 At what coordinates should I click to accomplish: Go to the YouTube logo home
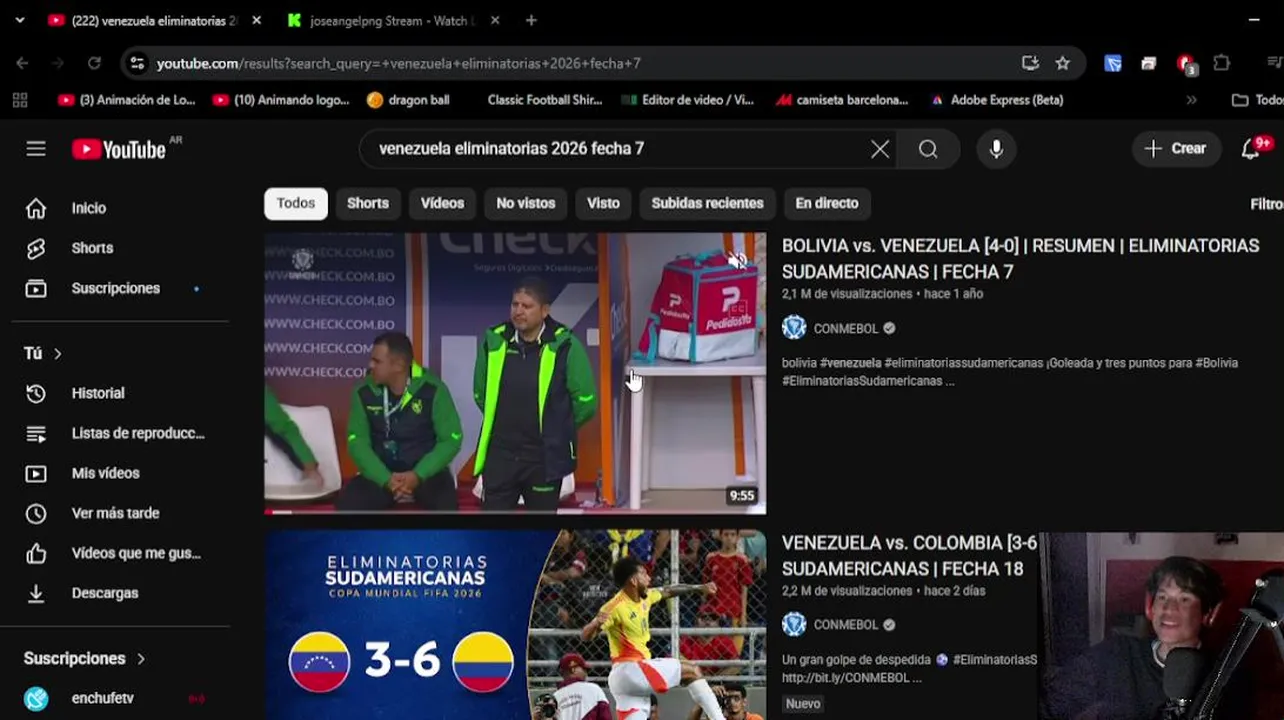[118, 149]
